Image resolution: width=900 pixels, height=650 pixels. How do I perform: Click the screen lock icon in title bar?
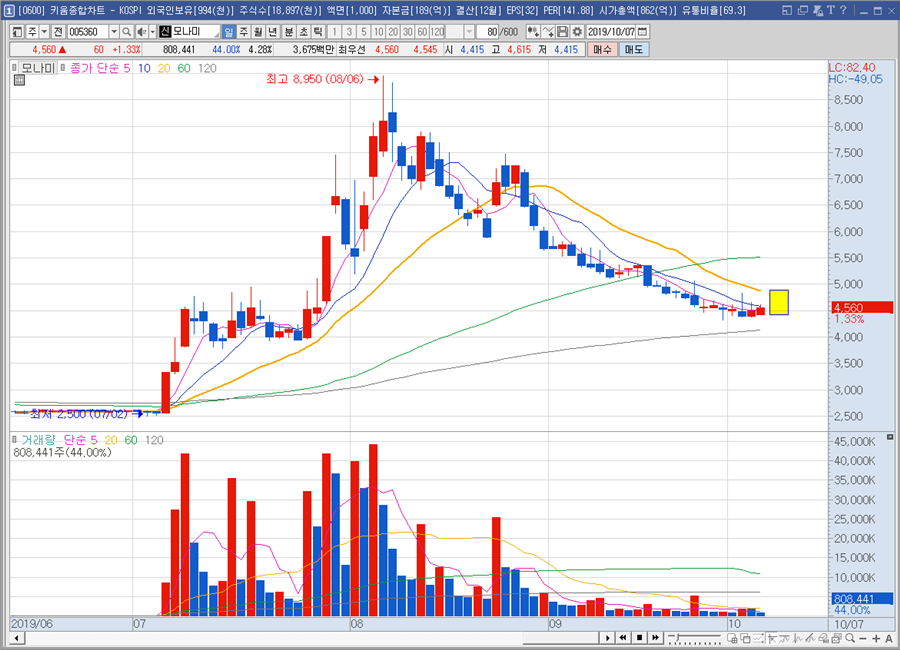(x=818, y=10)
